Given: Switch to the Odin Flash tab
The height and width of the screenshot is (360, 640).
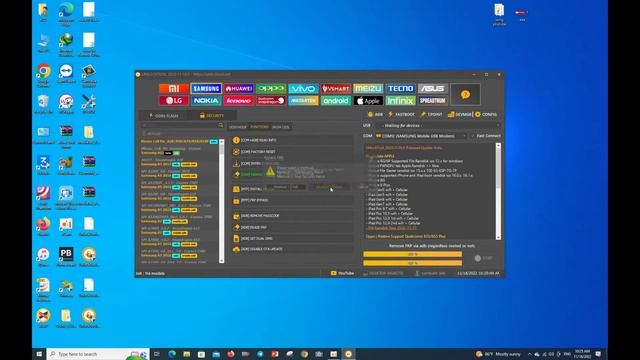Looking at the screenshot, I should click(163, 116).
